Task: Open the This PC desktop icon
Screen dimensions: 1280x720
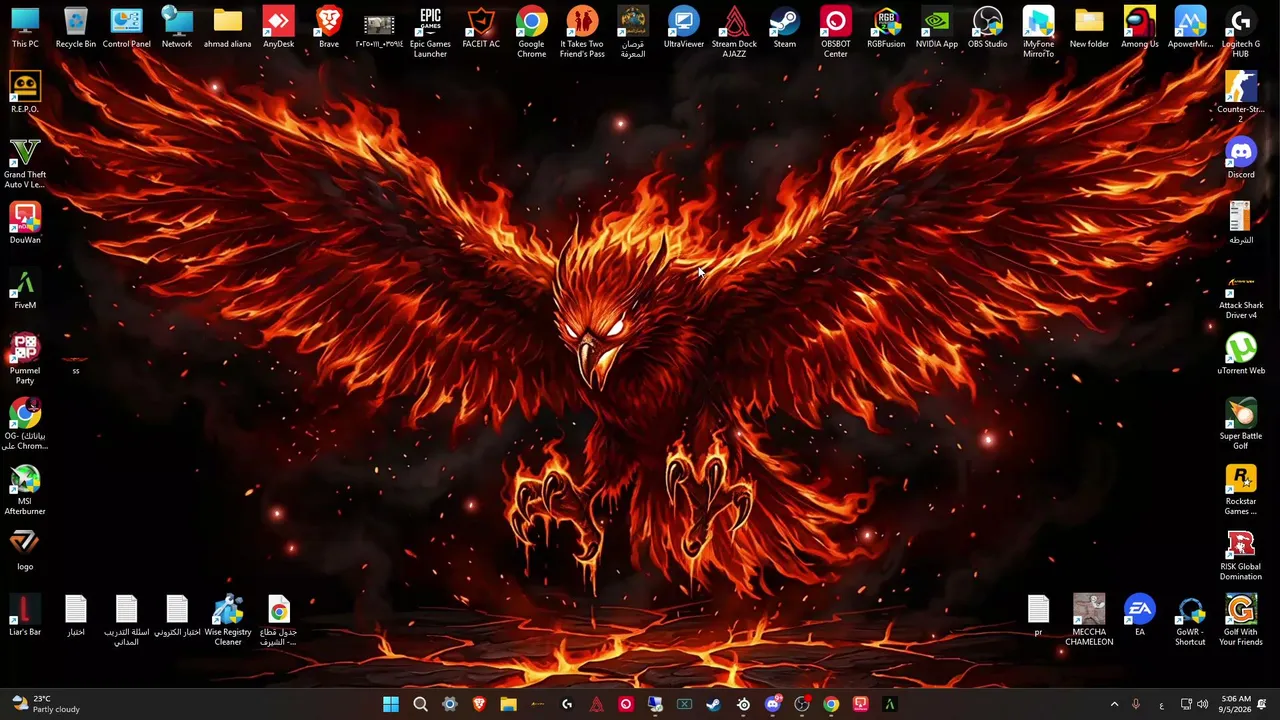Action: click(x=25, y=28)
